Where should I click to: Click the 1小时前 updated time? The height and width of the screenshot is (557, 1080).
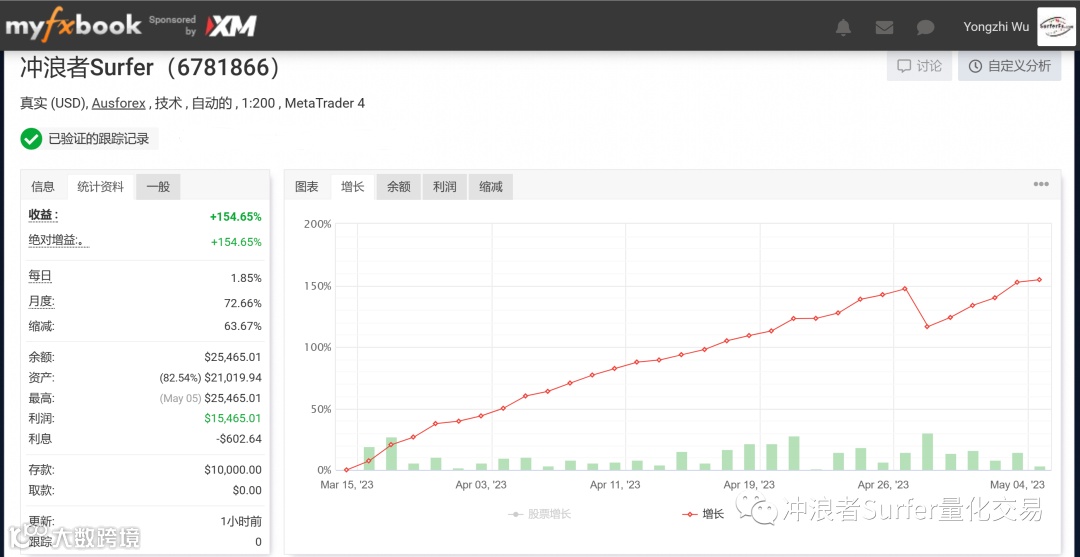(242, 521)
